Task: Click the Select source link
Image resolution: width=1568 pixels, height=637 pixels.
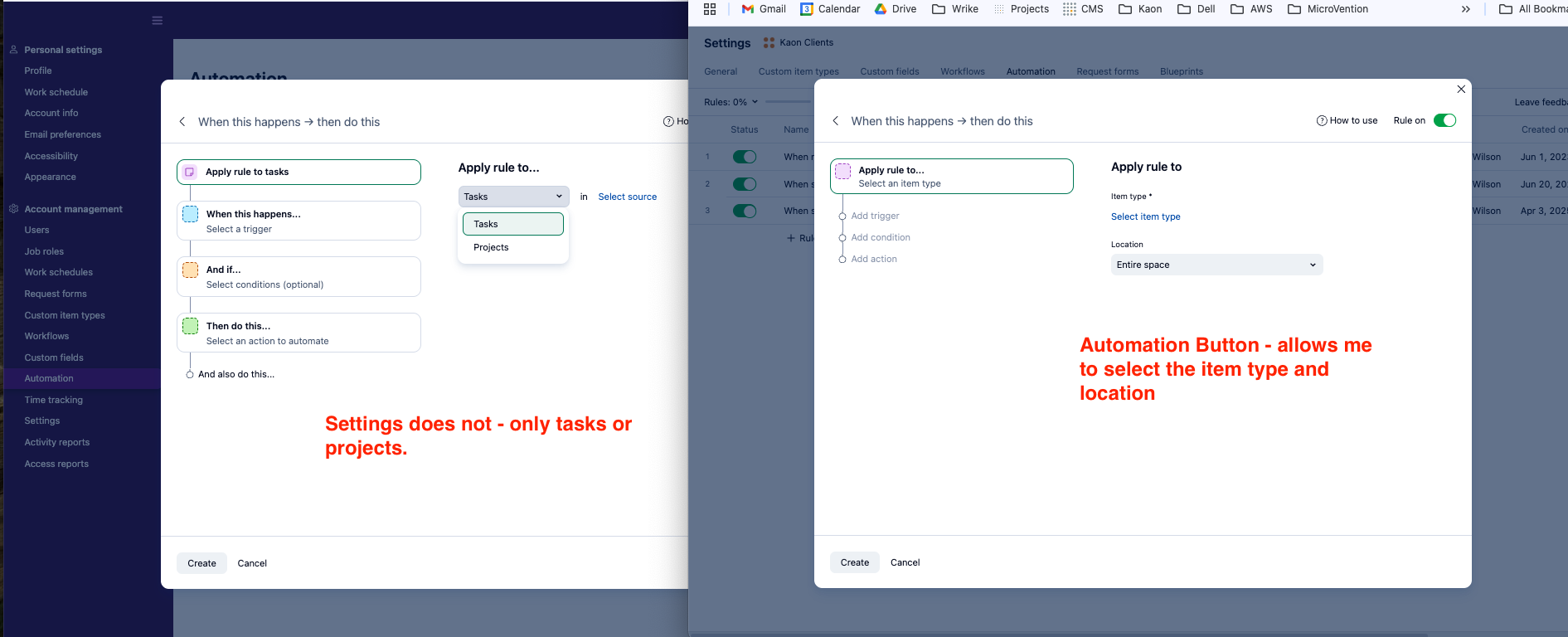Action: point(628,197)
